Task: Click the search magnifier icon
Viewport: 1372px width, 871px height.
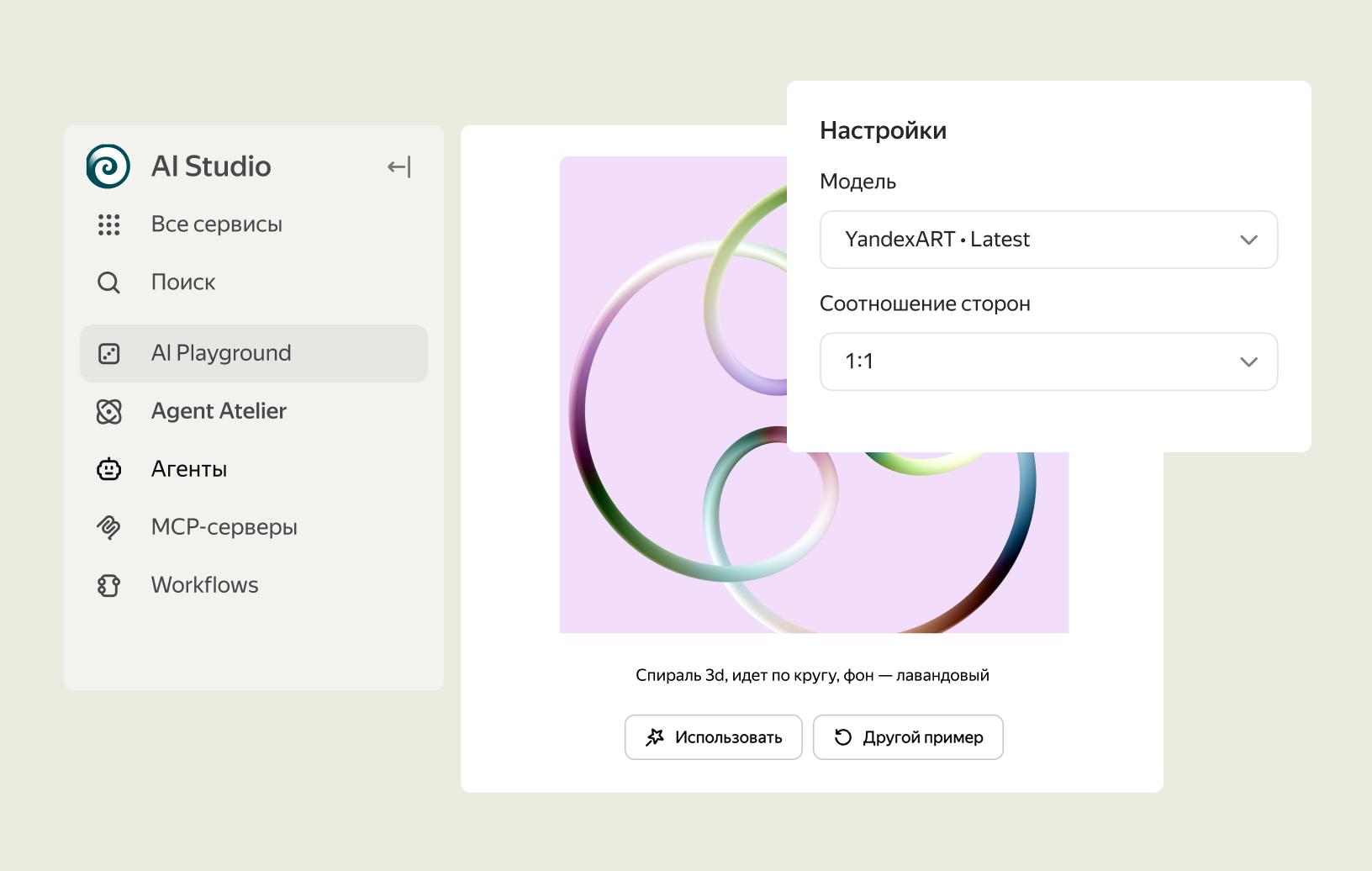Action: (108, 282)
